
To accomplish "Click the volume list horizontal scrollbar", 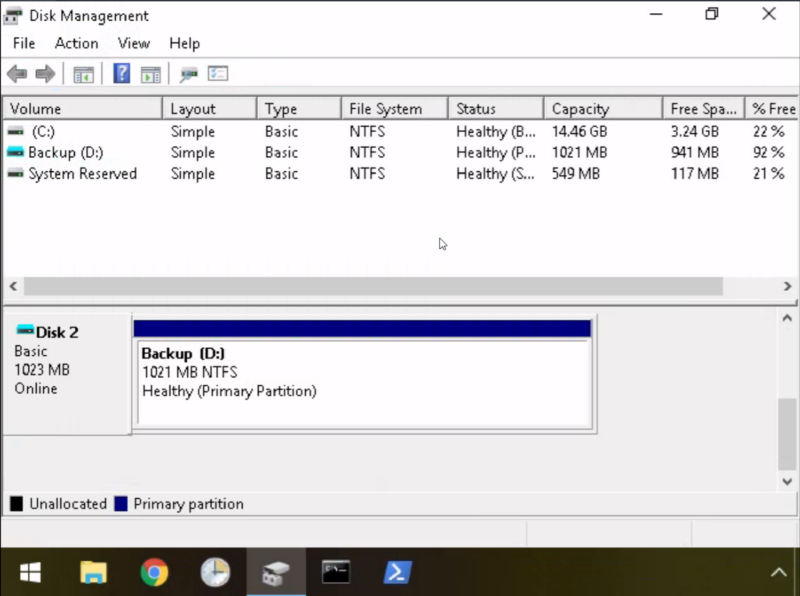I will tap(372, 286).
